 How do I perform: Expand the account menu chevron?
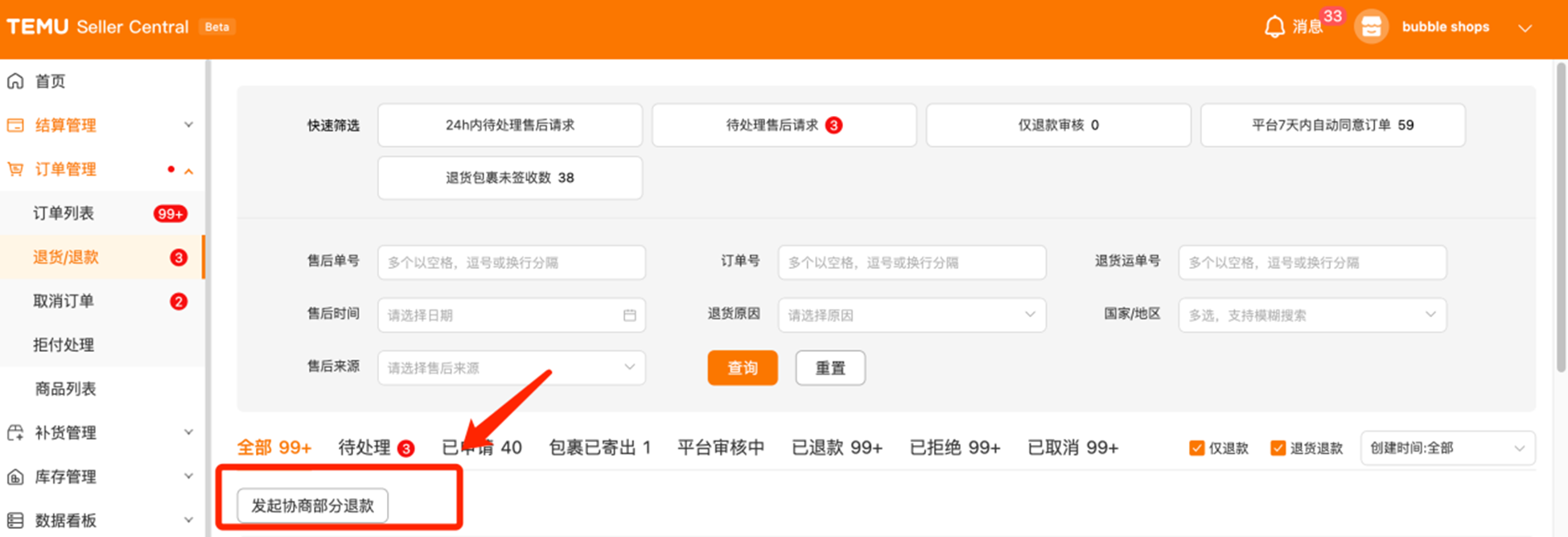pyautogui.click(x=1525, y=28)
